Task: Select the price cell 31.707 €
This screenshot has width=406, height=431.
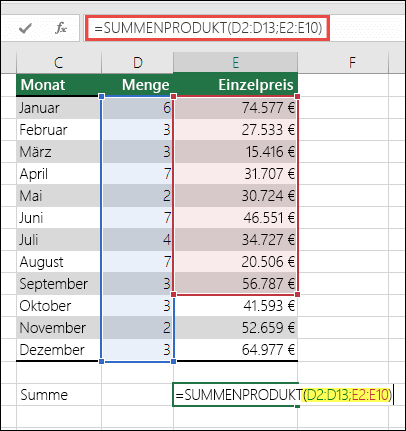Action: 235,174
